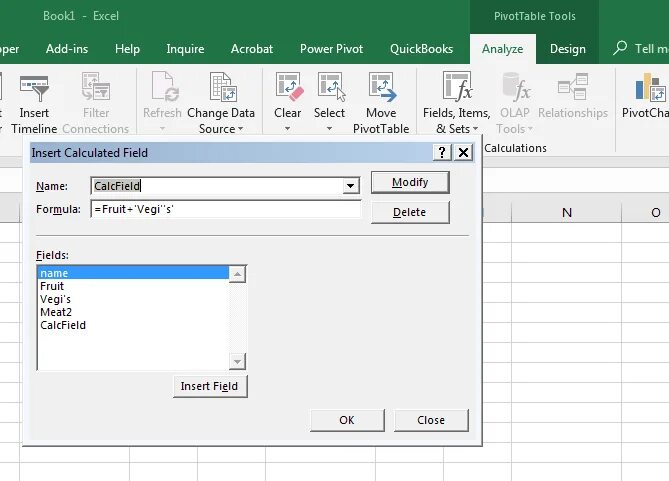The image size is (669, 481).
Task: Click inside the Formula input box
Action: click(226, 209)
